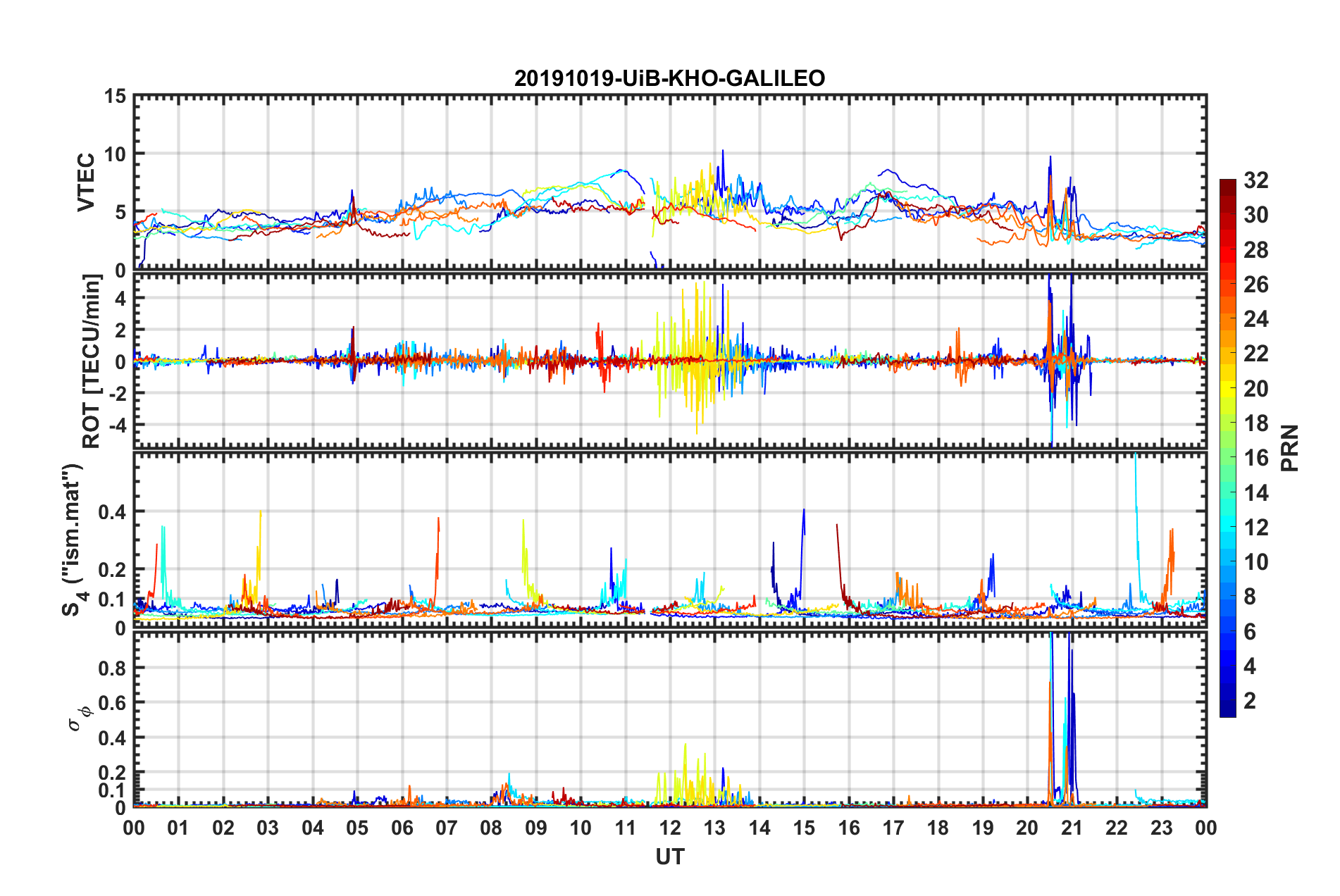Click sigma phi axis tick label 0.8
1340x896 pixels.
pyautogui.click(x=112, y=668)
